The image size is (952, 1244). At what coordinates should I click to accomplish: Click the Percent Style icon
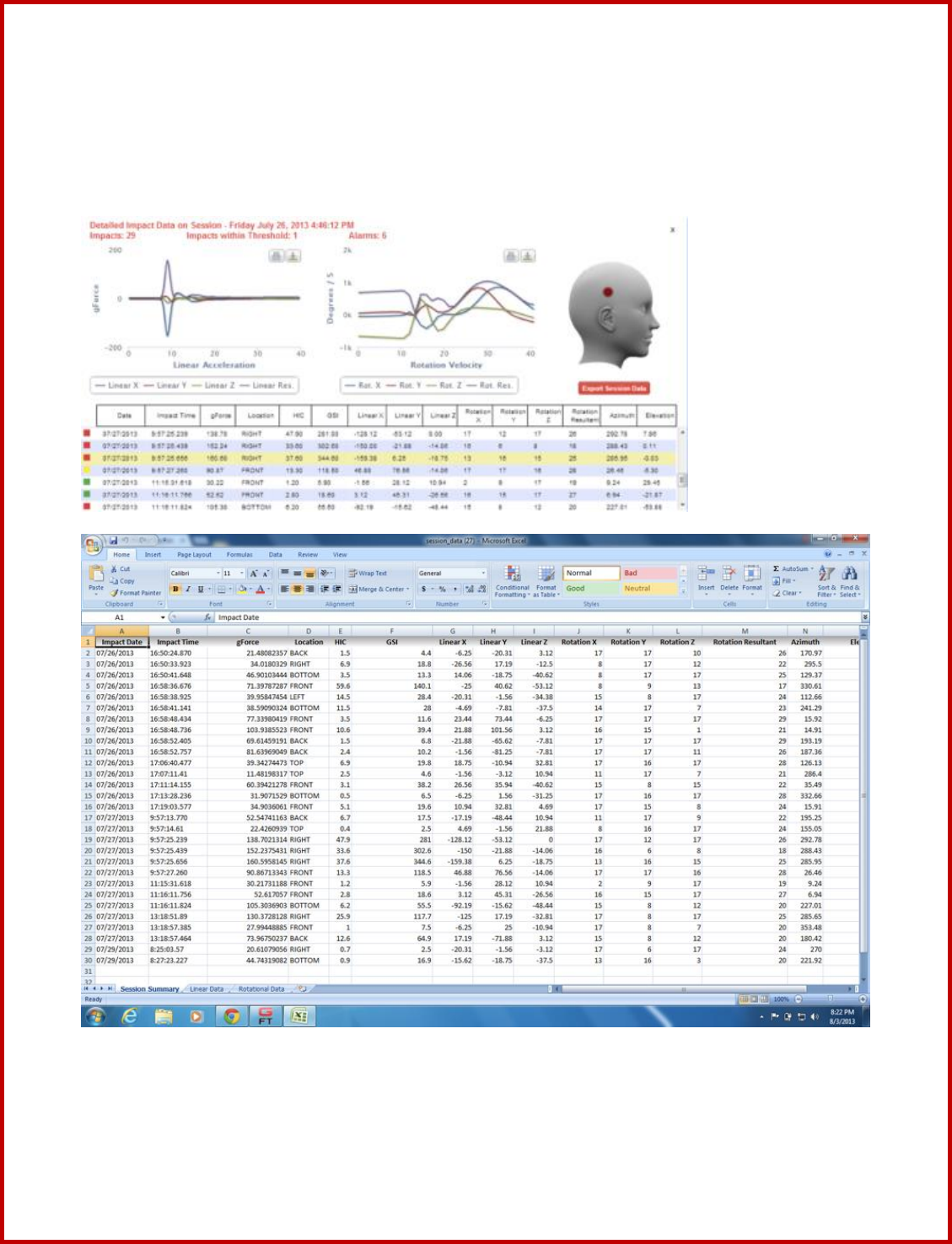[442, 590]
